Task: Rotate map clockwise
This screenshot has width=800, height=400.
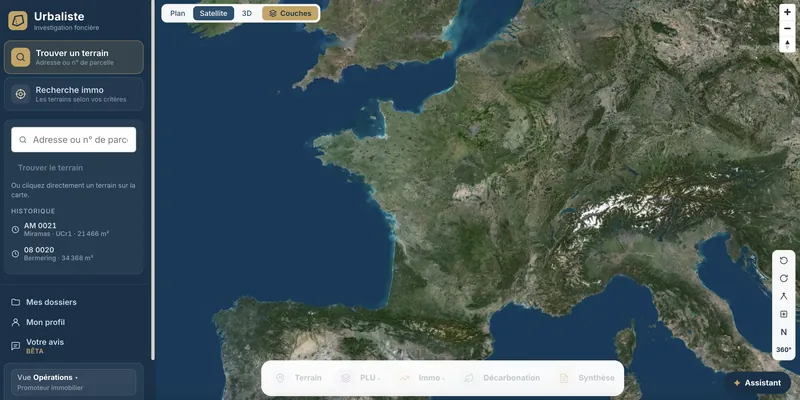Action: pyautogui.click(x=784, y=279)
